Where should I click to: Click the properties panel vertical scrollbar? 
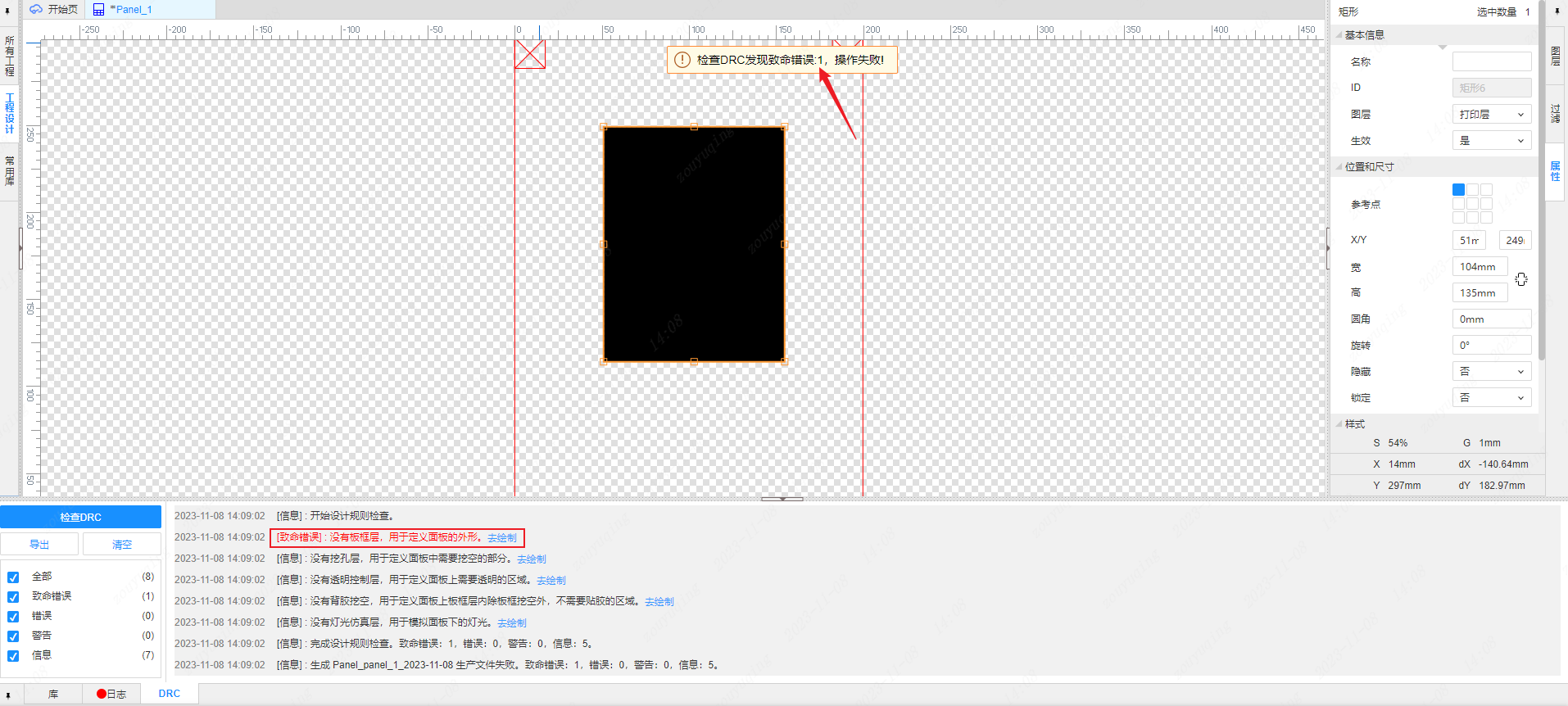(x=1542, y=180)
